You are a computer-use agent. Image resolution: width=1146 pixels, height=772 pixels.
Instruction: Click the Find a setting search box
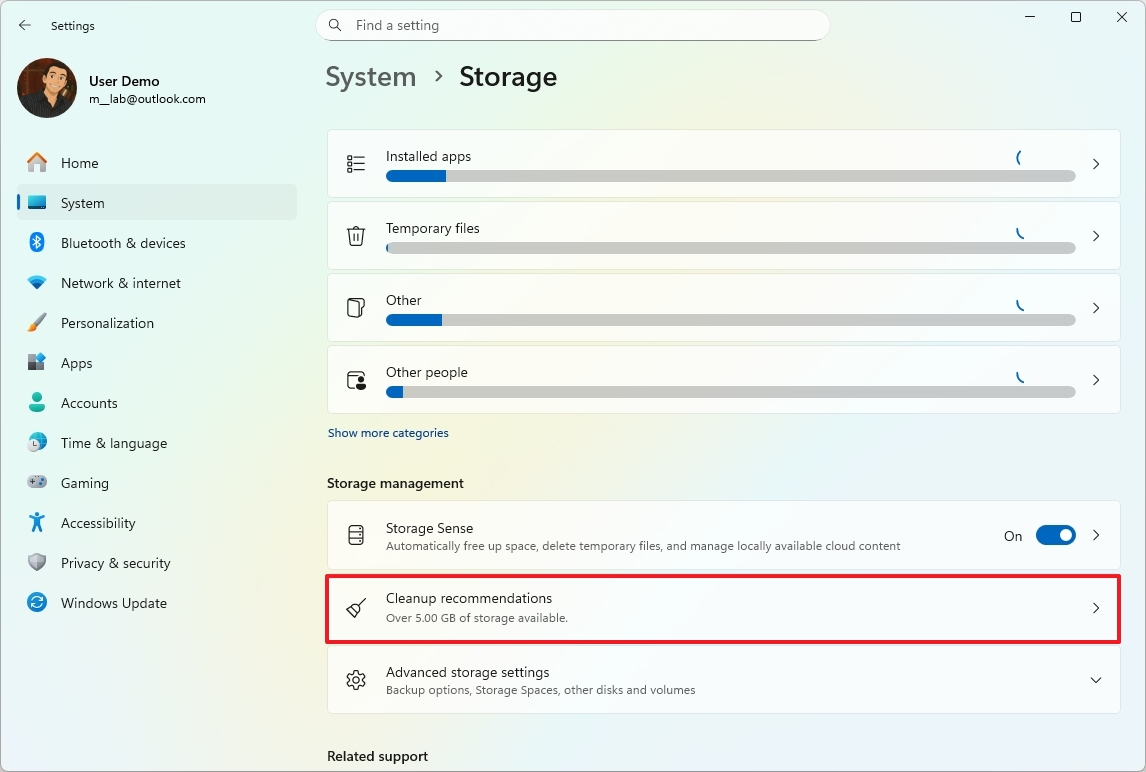point(572,25)
